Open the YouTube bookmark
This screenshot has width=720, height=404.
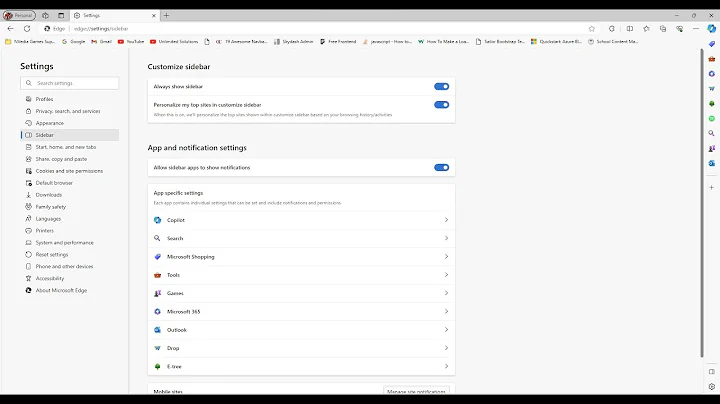(131, 41)
